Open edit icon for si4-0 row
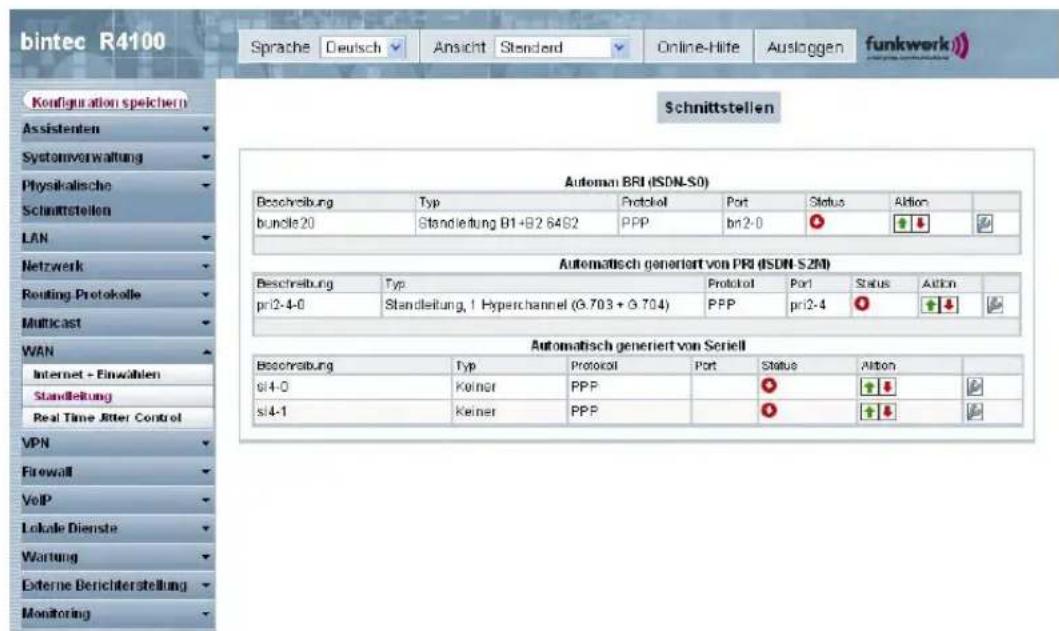 (x=974, y=387)
